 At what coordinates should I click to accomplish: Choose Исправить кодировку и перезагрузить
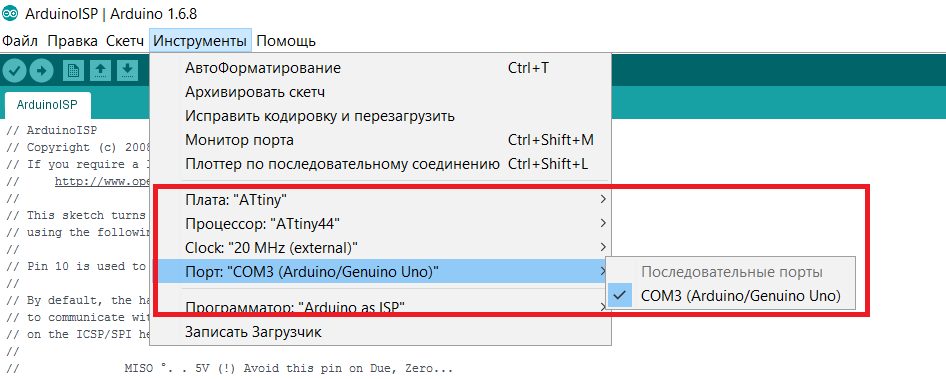[x=381, y=116]
